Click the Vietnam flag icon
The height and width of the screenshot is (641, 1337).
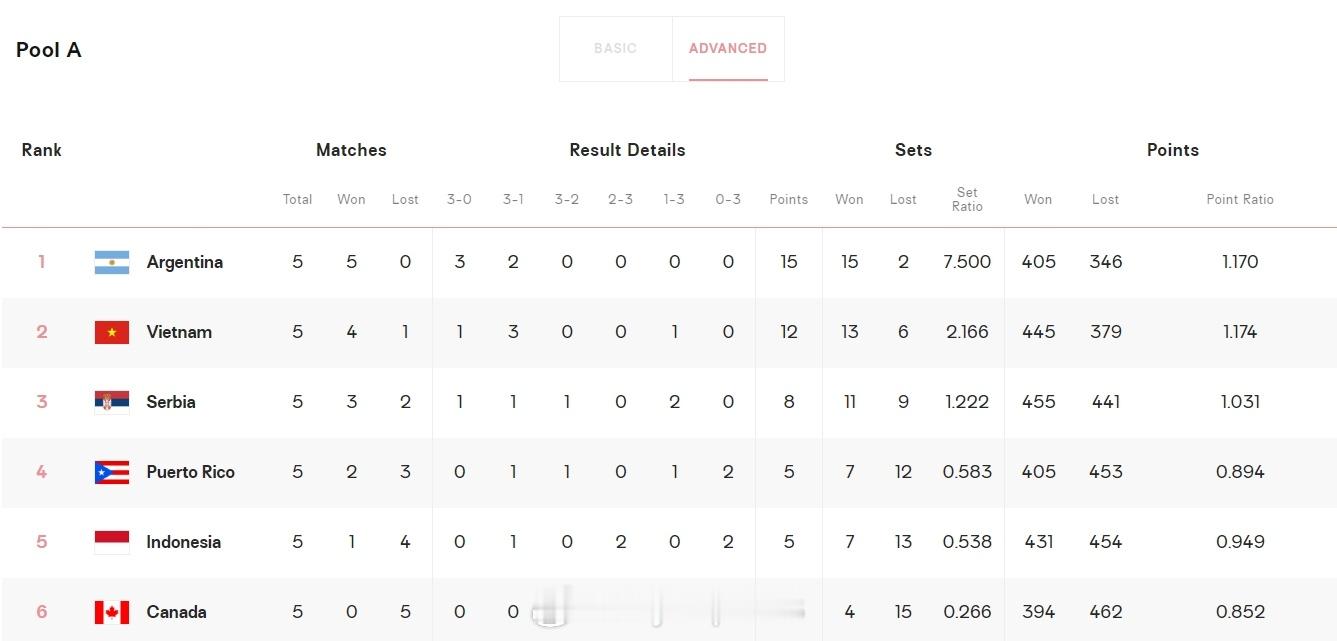112,332
